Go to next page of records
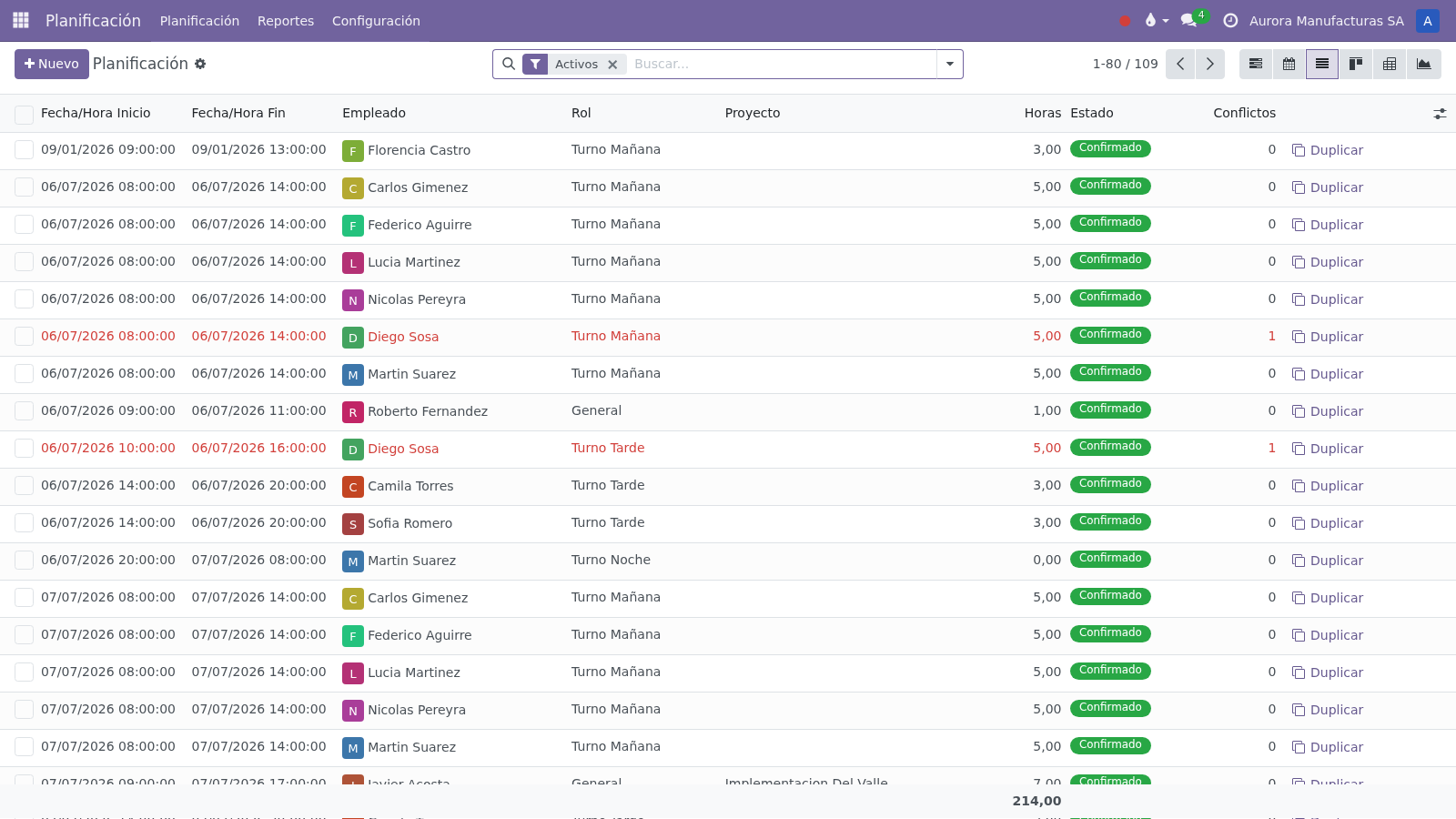Screen dimensions: 1456x819 (1210, 64)
